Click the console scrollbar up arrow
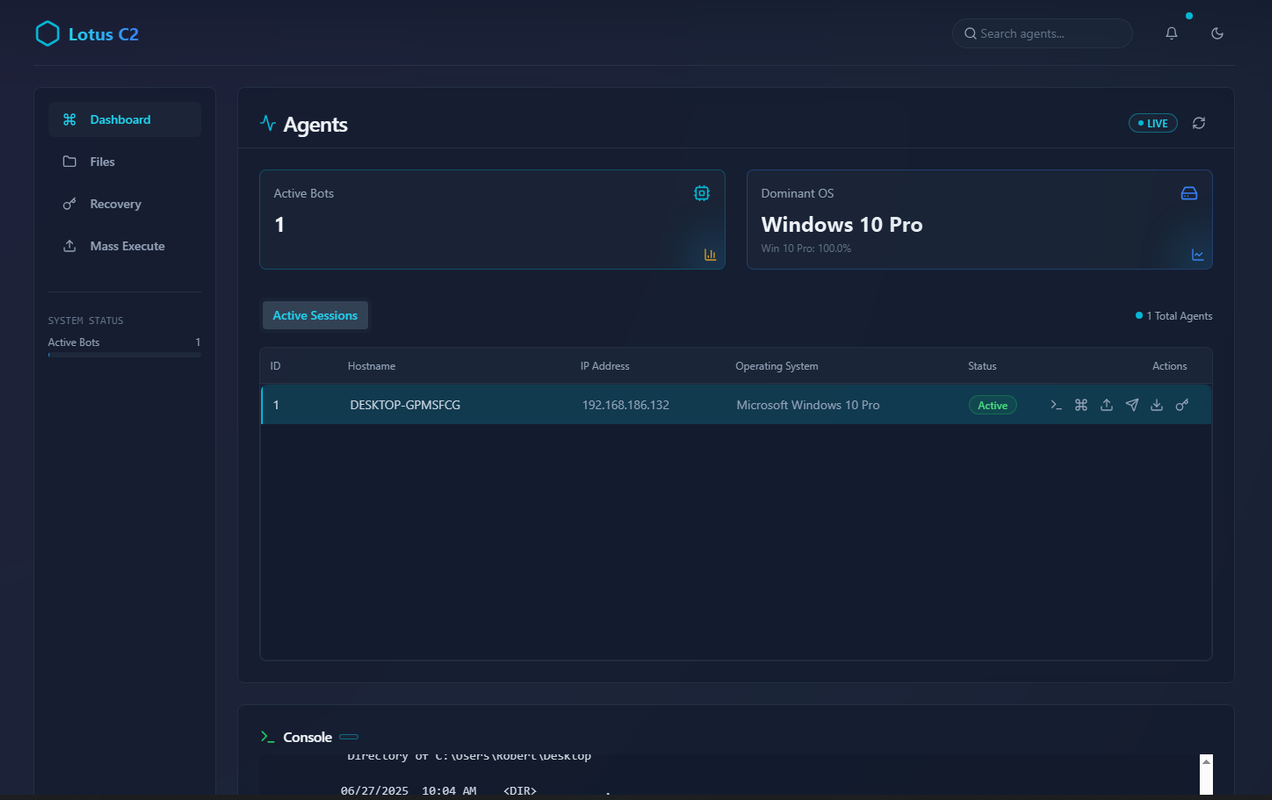This screenshot has width=1272, height=800. tap(1206, 762)
